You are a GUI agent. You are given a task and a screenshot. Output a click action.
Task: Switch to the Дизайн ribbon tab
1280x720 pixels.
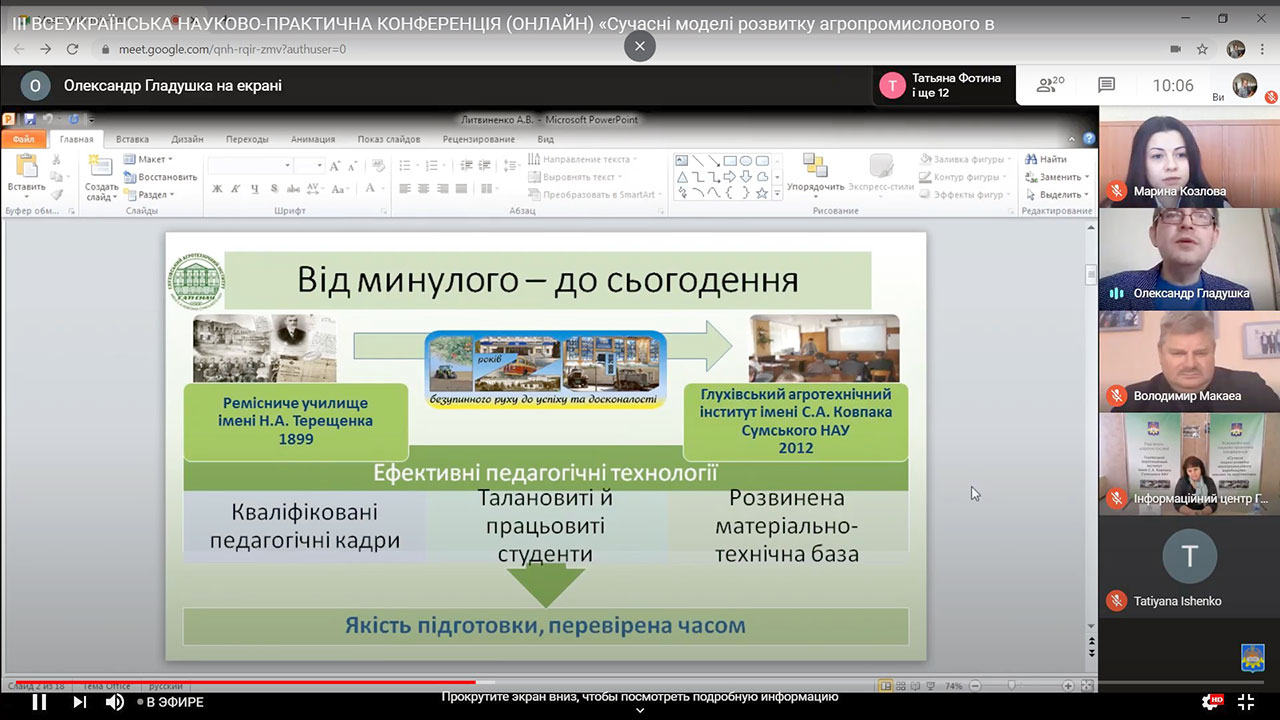(187, 139)
